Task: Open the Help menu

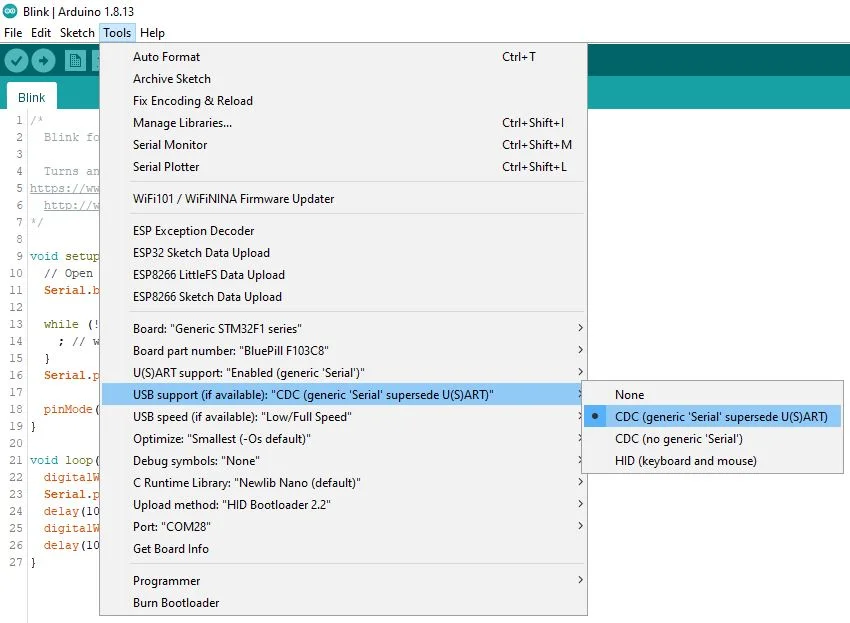Action: 152,33
